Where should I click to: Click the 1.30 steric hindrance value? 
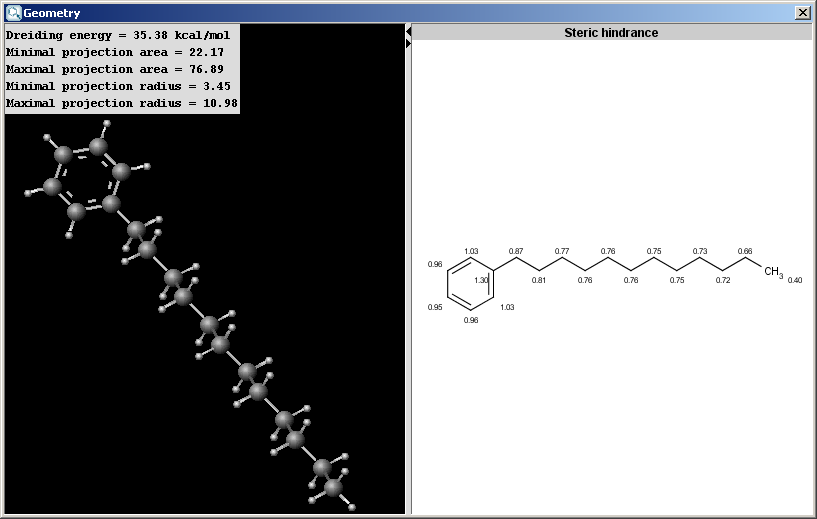click(x=481, y=281)
